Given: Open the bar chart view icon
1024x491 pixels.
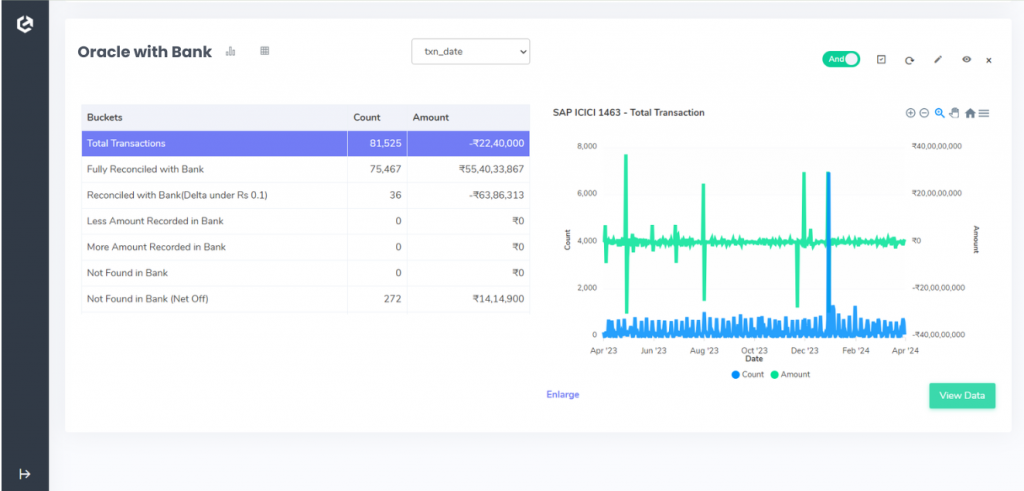Looking at the screenshot, I should pos(230,51).
